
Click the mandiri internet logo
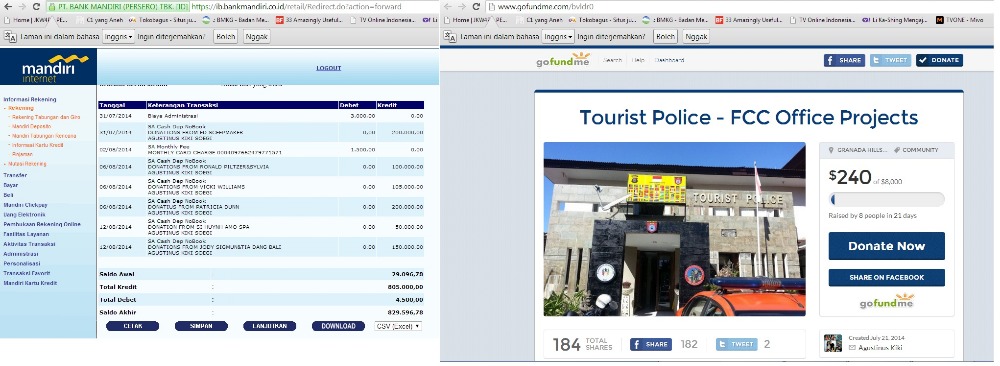(x=48, y=69)
